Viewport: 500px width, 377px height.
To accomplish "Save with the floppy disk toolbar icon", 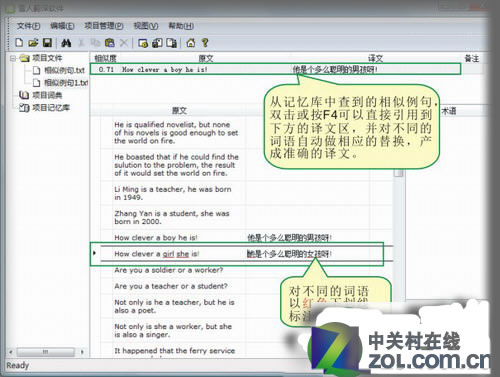I will 47,43.
